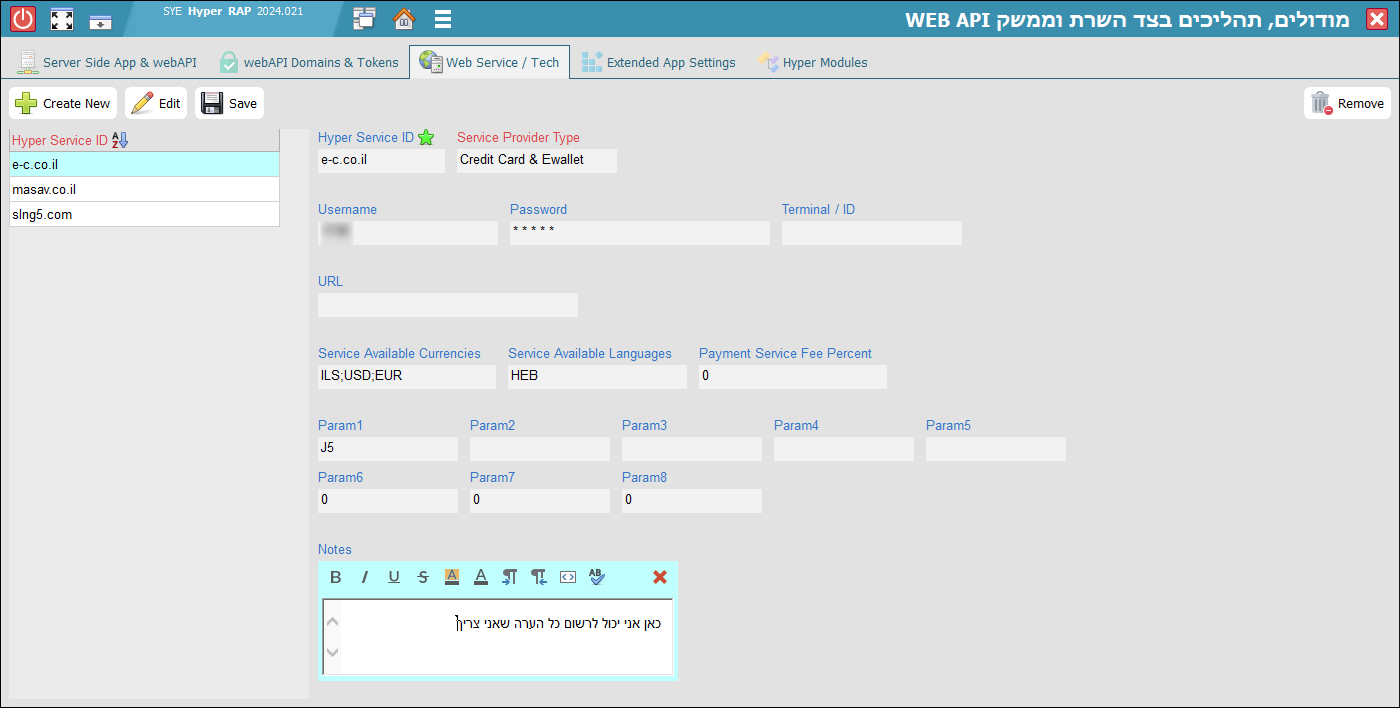This screenshot has height=708, width=1400.
Task: Click the spell check icon in Notes
Action: pyautogui.click(x=597, y=577)
